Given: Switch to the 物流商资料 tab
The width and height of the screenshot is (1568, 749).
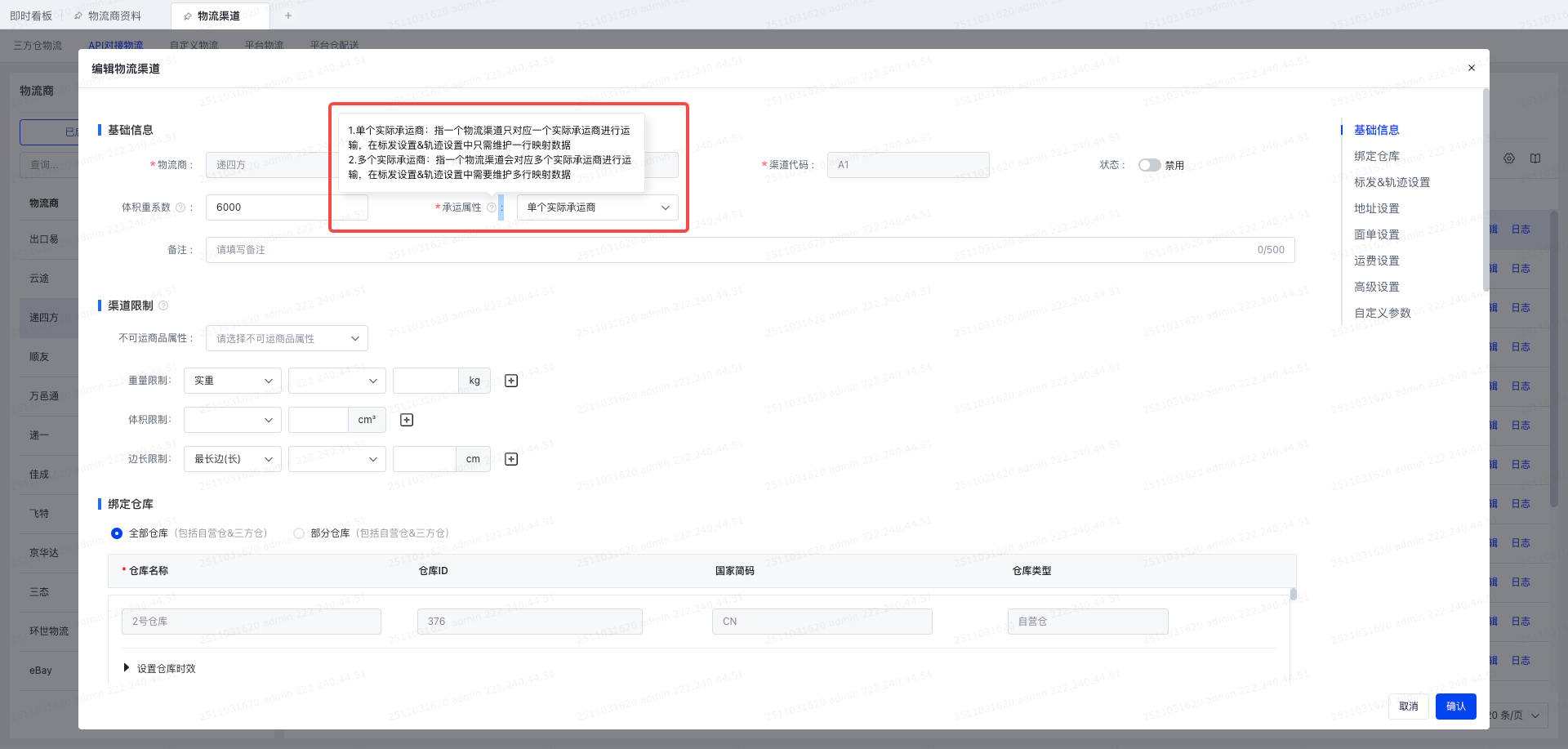Looking at the screenshot, I should click(114, 16).
